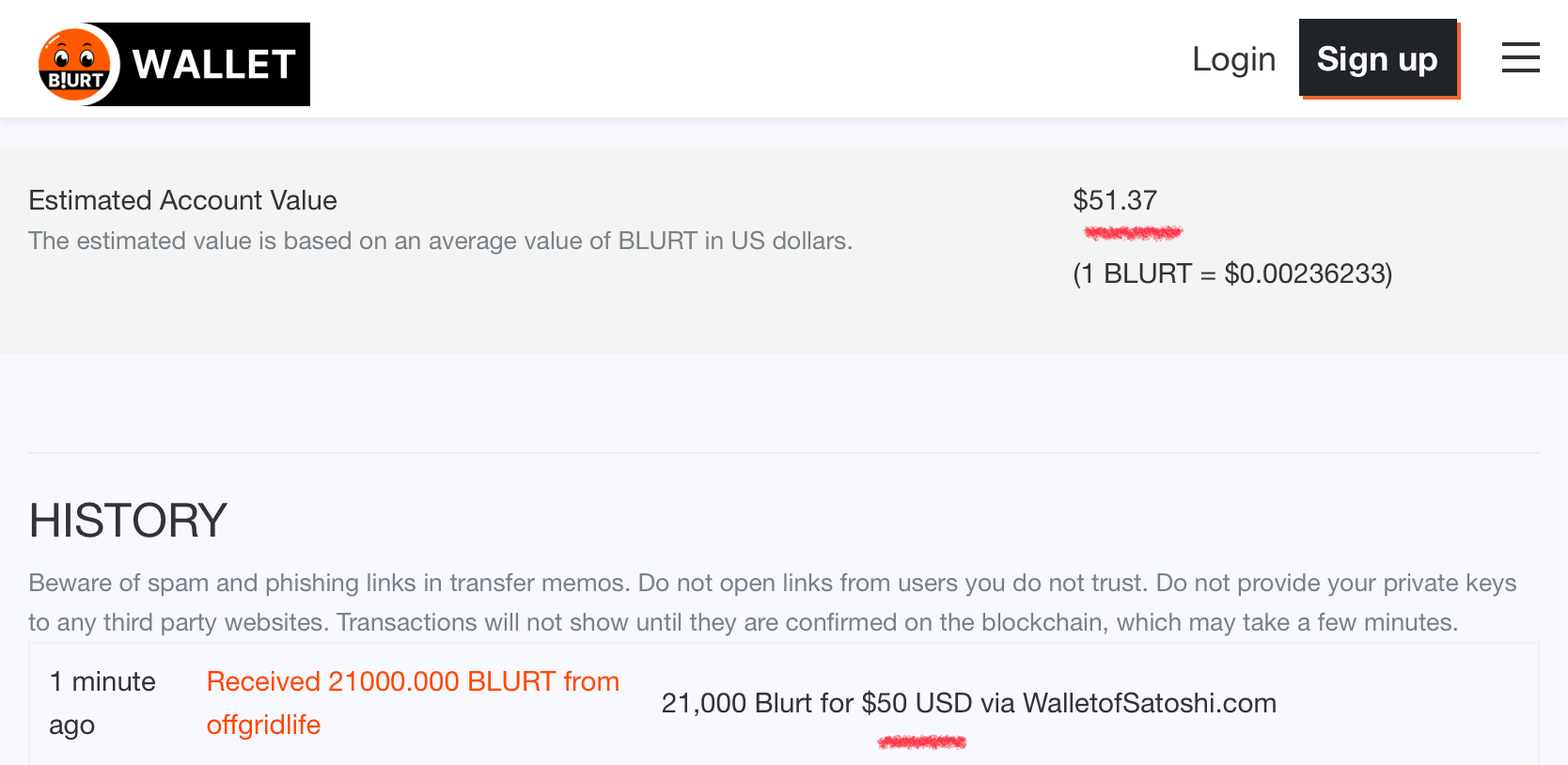Click the 1 BLURT exchange rate text

click(x=1231, y=273)
